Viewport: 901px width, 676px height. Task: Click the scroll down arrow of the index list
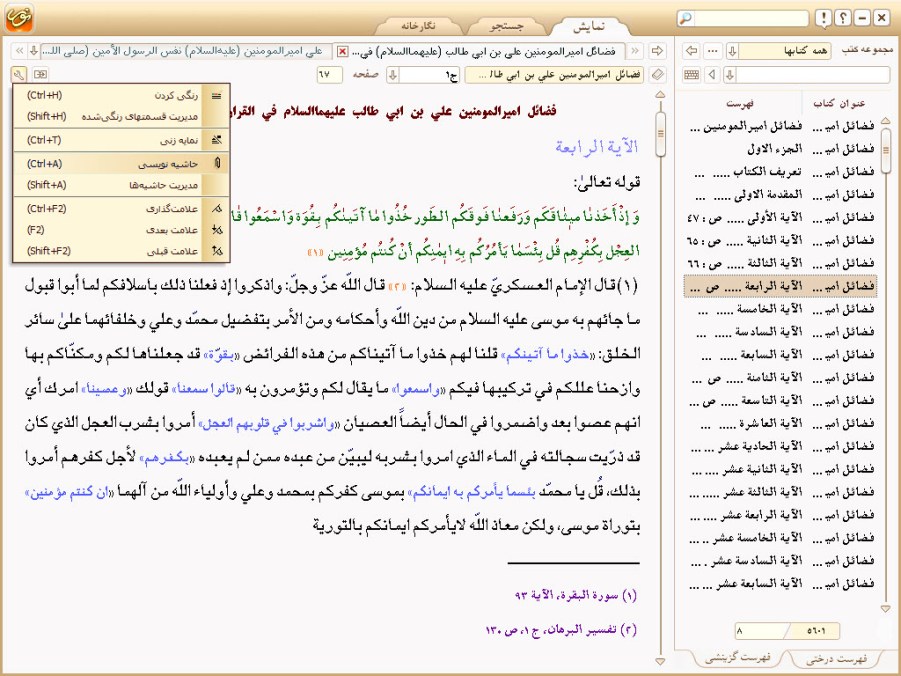[x=885, y=608]
